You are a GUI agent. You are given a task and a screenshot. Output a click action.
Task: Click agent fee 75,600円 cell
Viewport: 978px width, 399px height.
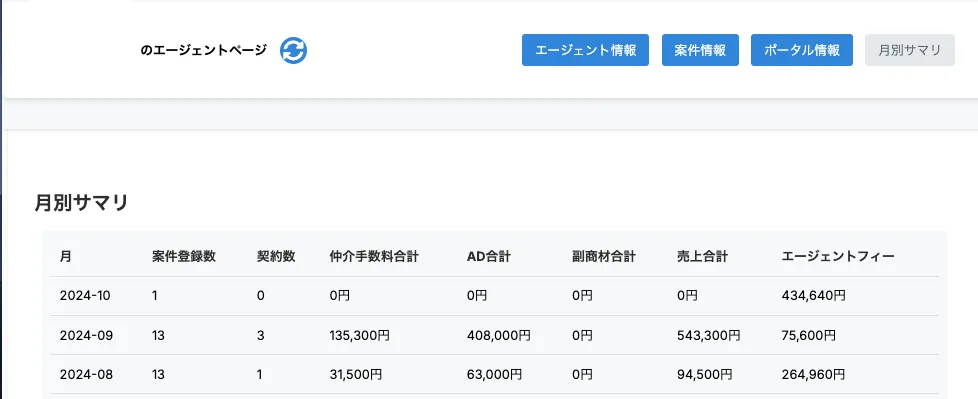[808, 335]
